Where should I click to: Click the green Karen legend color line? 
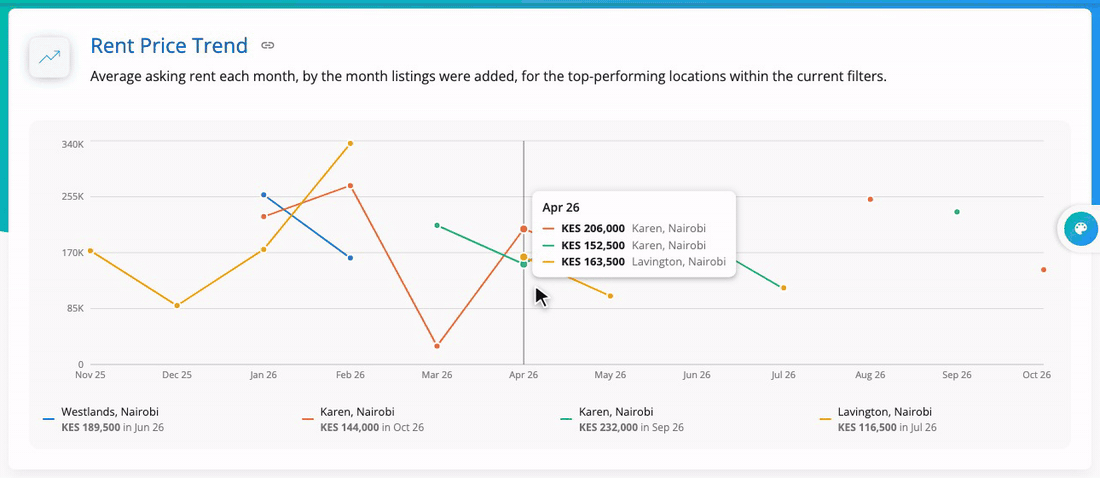click(567, 419)
